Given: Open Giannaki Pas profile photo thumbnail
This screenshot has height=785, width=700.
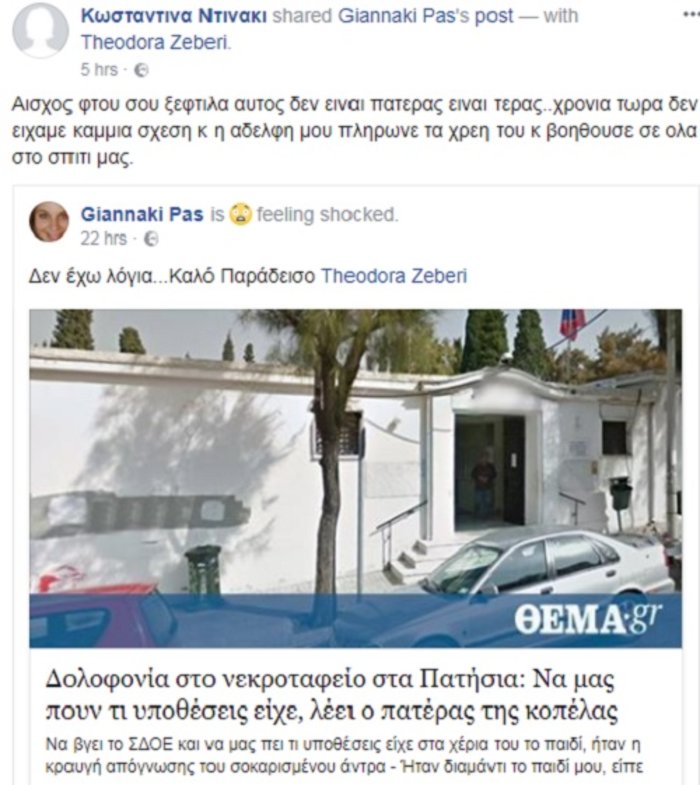Looking at the screenshot, I should (x=49, y=221).
